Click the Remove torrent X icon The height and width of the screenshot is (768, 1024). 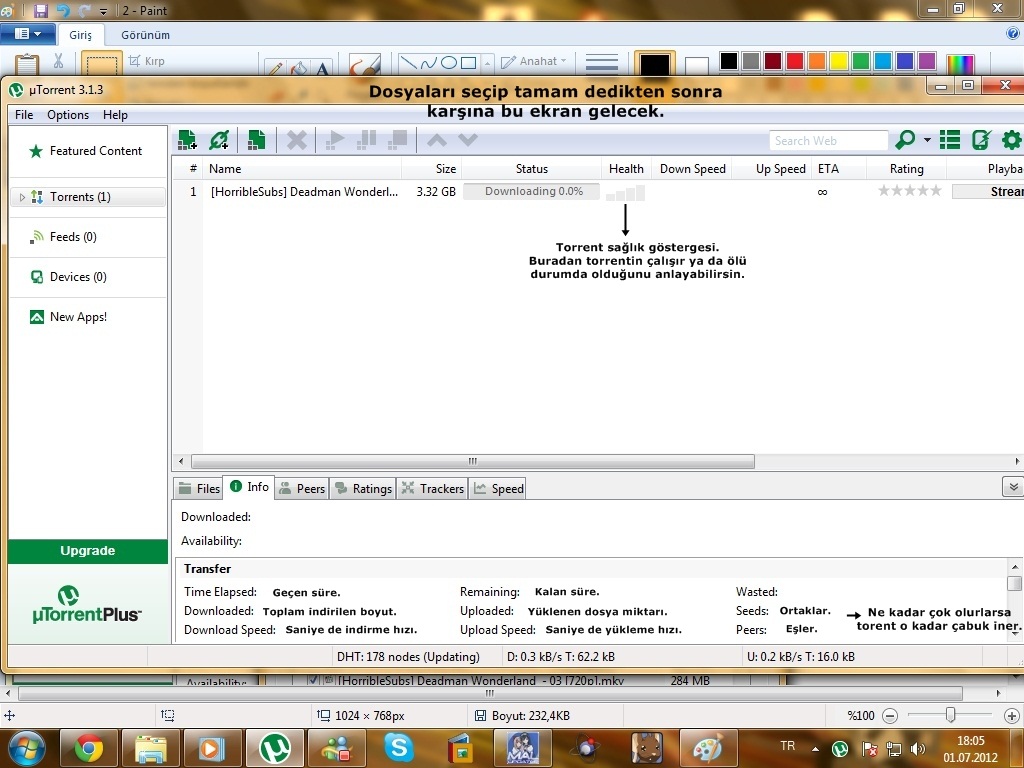296,140
